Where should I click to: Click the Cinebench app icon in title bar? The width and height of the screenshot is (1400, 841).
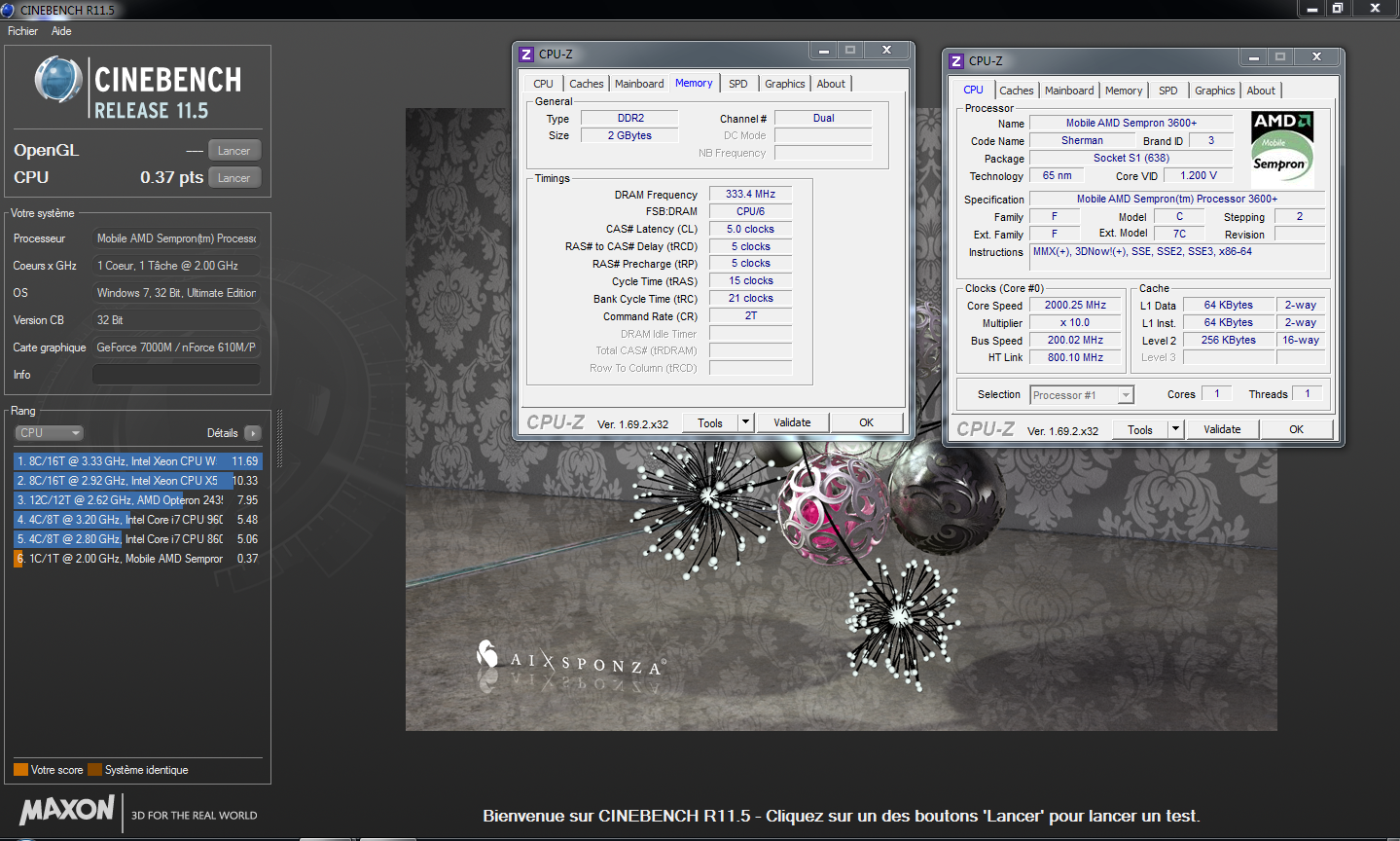(x=8, y=10)
